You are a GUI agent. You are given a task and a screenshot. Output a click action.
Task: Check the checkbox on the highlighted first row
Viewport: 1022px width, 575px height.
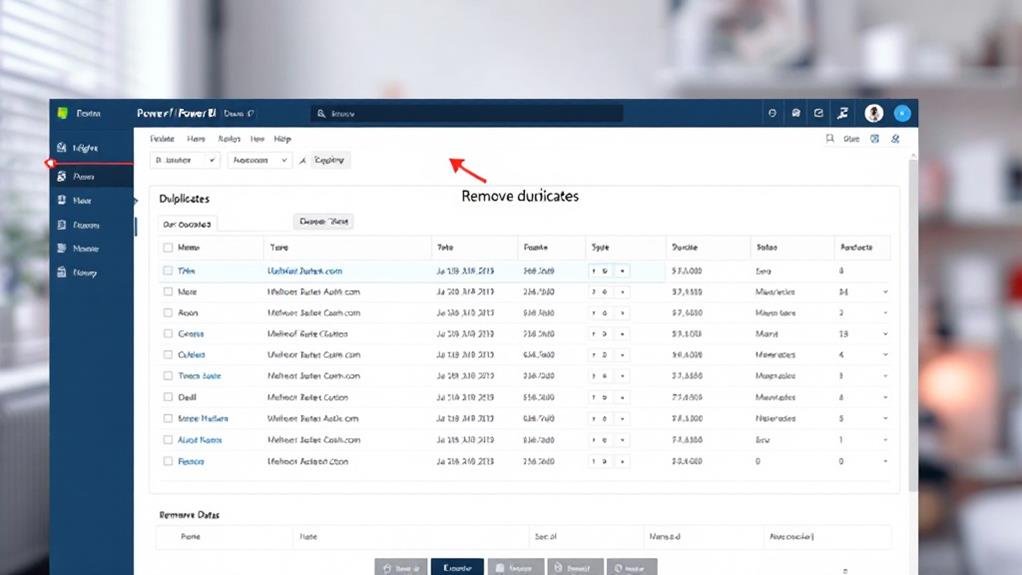(168, 271)
